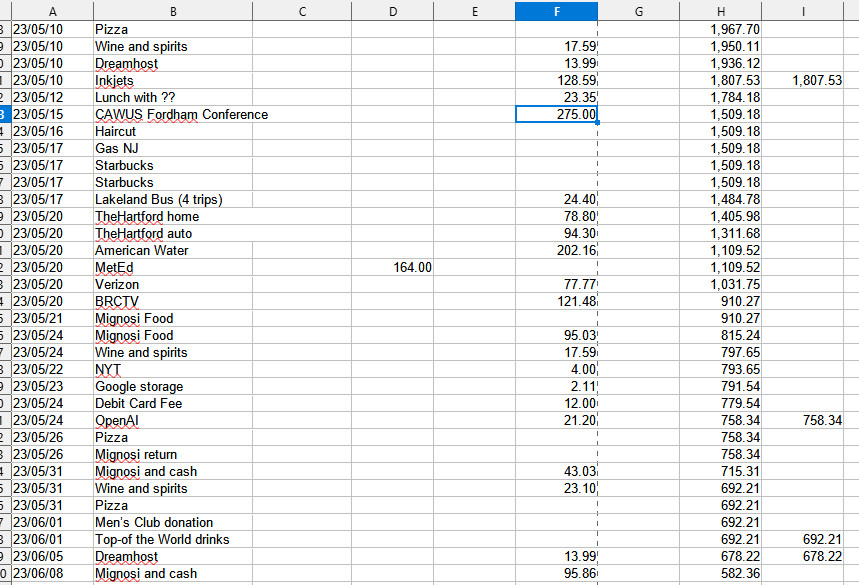Click the BRCTV description cell
The height and width of the screenshot is (585, 859).
point(173,301)
